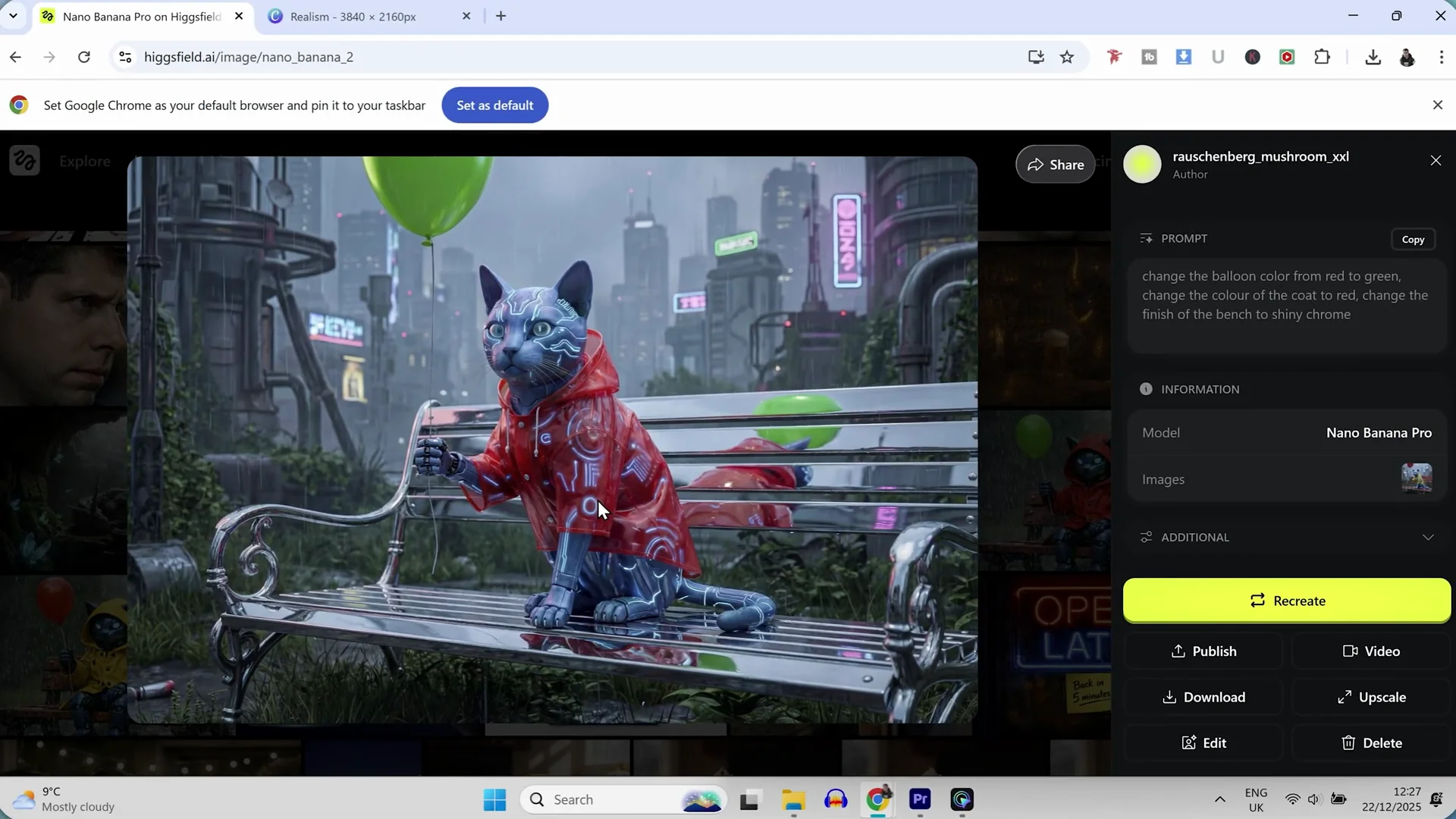
Task: Copy the image prompt text
Action: point(1413,239)
